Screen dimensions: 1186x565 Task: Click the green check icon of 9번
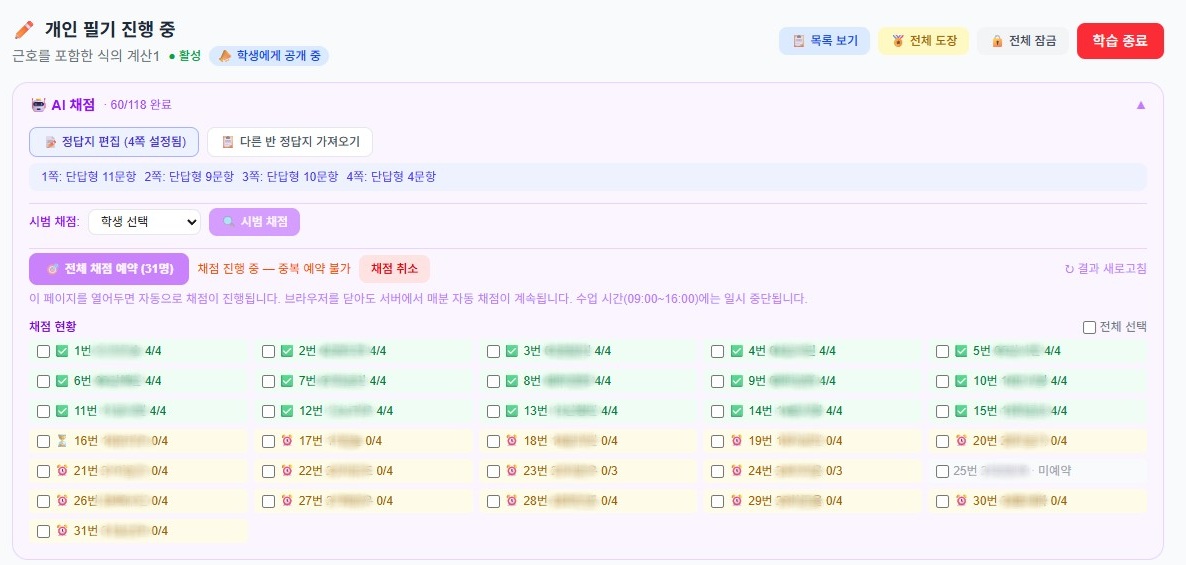tap(737, 381)
